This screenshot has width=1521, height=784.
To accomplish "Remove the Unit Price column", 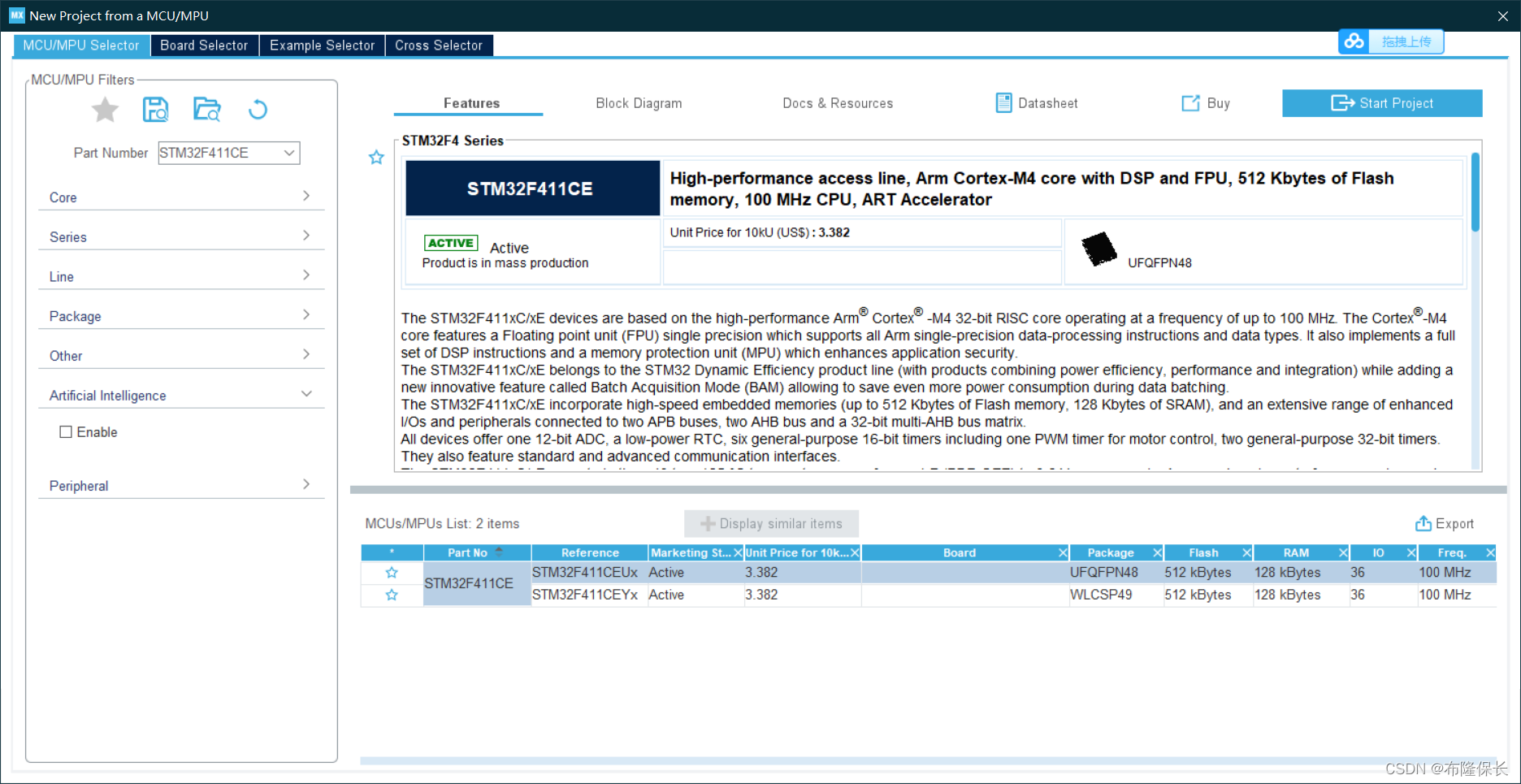I will point(855,553).
